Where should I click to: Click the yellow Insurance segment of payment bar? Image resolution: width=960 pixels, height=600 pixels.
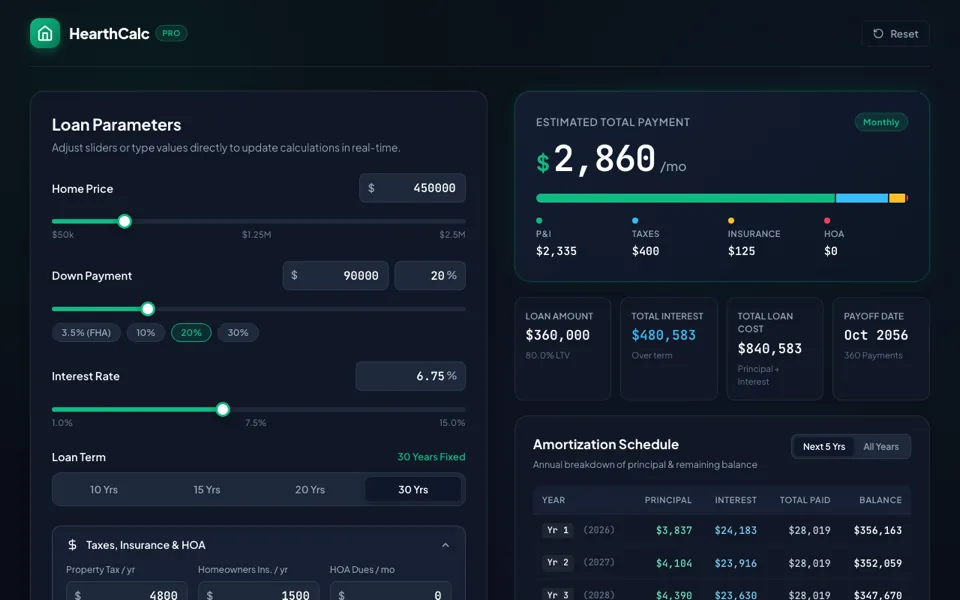coord(897,198)
